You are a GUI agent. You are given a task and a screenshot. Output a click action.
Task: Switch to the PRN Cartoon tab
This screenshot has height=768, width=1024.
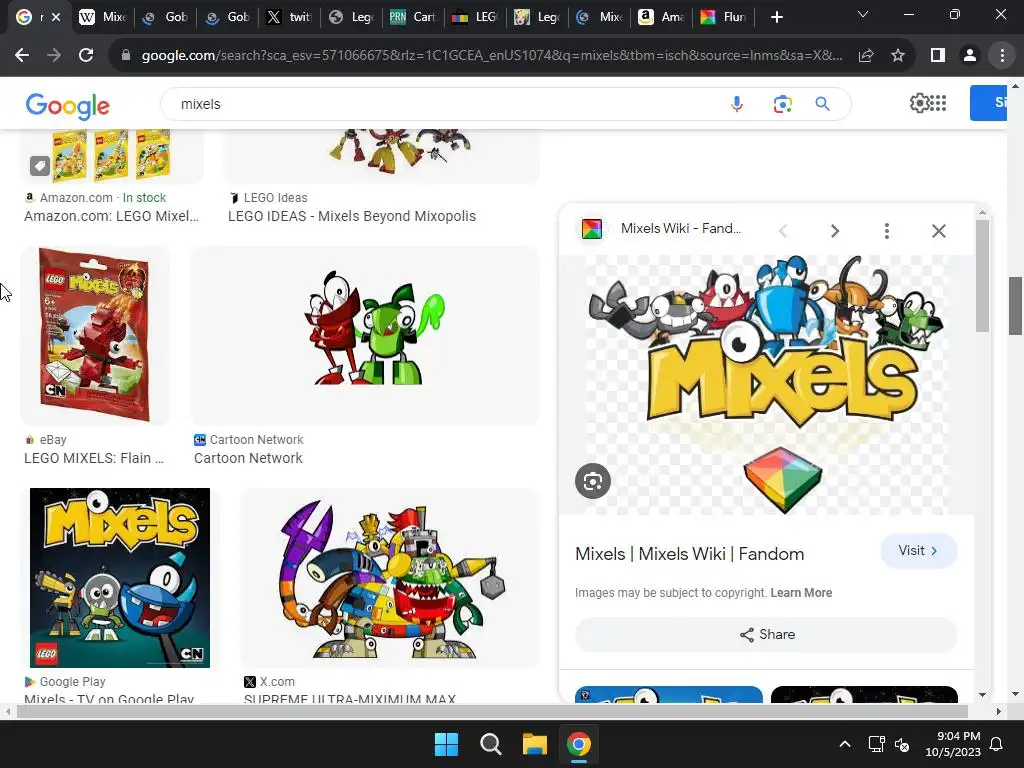413,17
